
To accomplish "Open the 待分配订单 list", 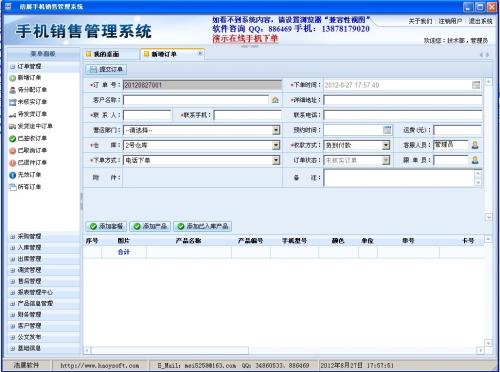I will pyautogui.click(x=28, y=90).
